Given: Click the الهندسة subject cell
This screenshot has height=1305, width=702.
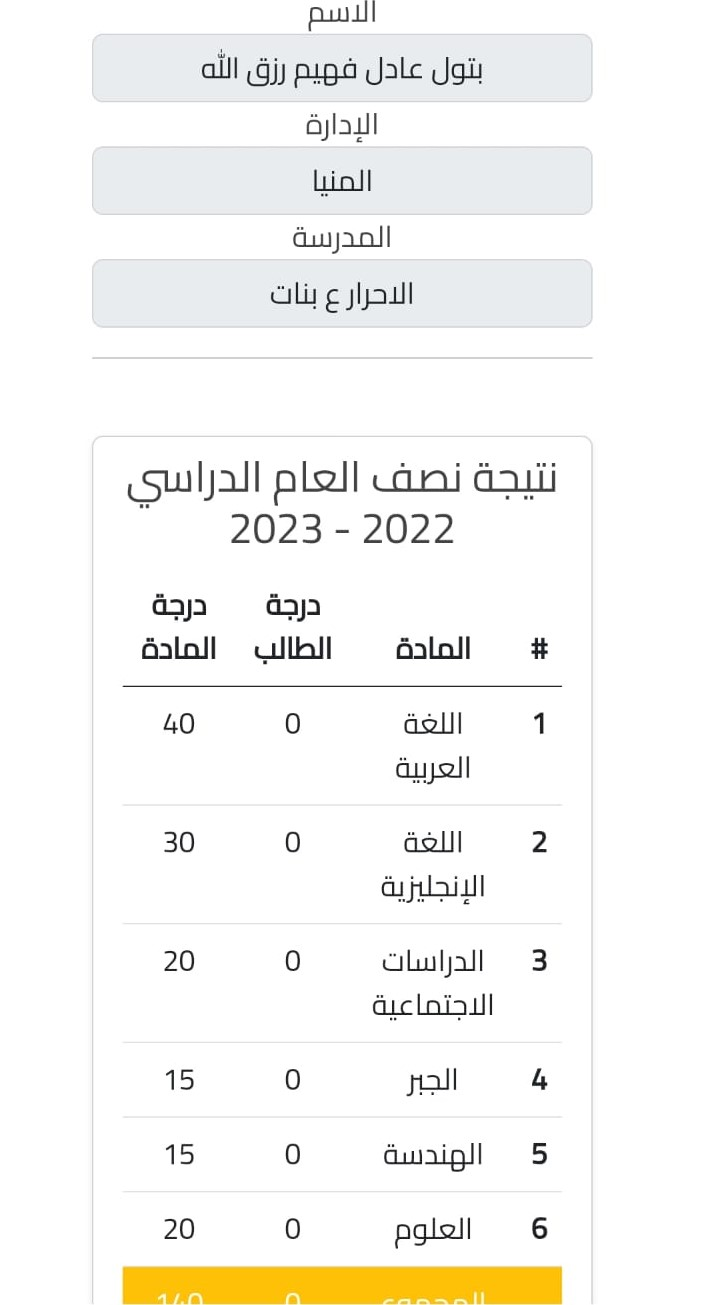Looking at the screenshot, I should click(x=433, y=1155).
